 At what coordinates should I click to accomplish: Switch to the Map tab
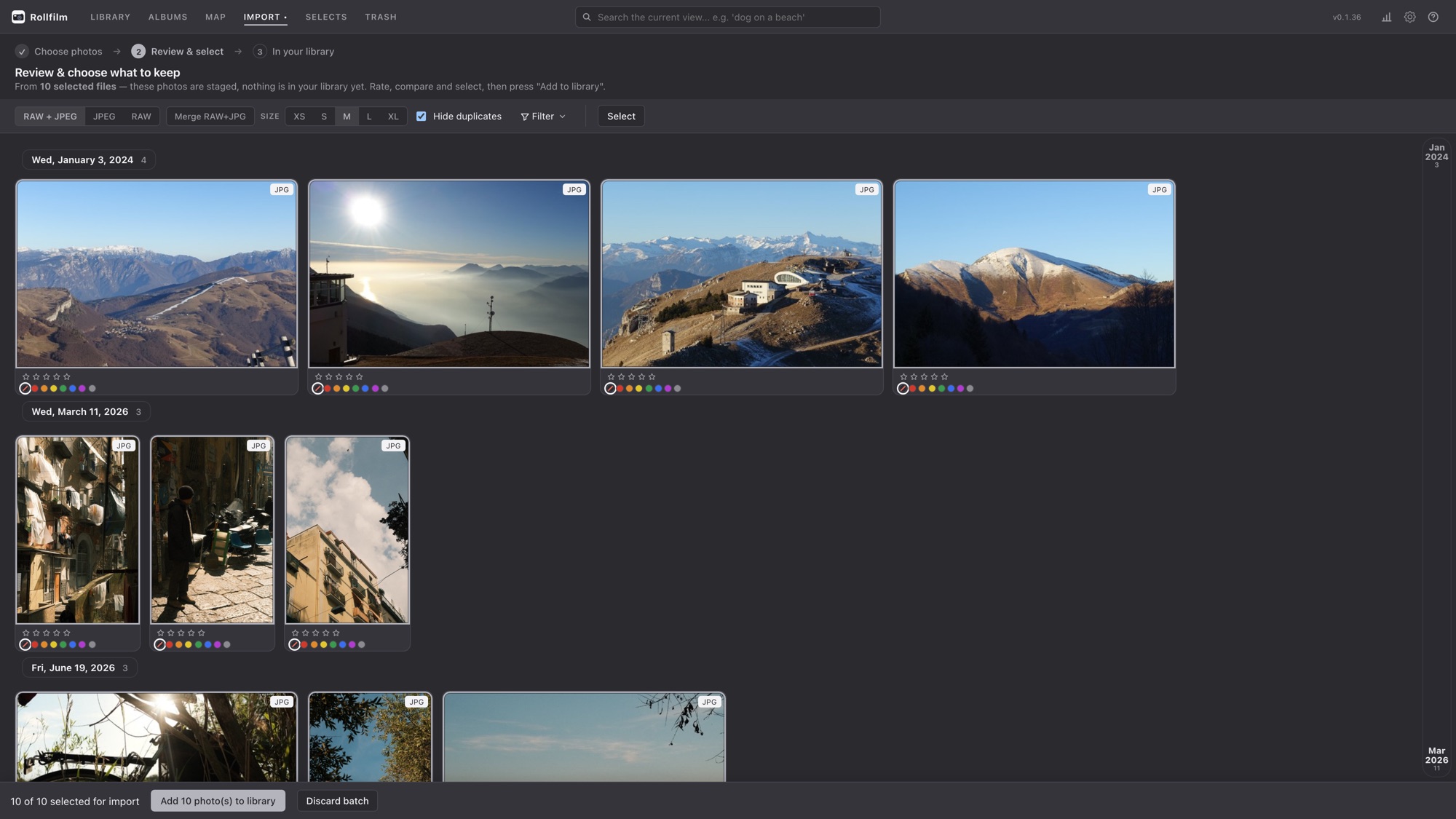click(x=215, y=17)
